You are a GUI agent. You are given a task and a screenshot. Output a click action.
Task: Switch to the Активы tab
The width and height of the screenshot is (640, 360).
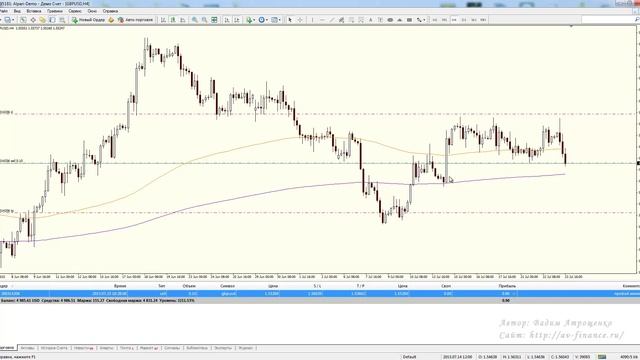(x=27, y=348)
